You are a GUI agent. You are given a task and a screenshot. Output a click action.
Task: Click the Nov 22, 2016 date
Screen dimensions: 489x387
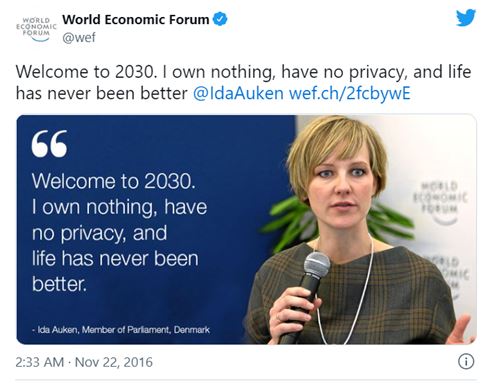(114, 362)
